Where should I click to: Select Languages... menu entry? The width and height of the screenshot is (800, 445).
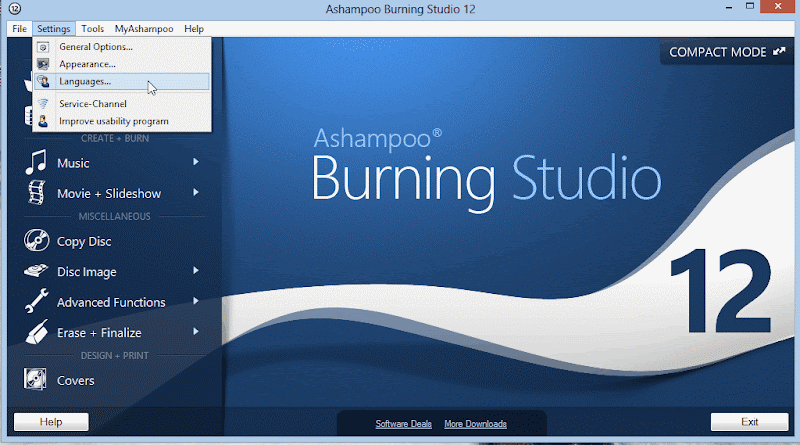point(122,82)
